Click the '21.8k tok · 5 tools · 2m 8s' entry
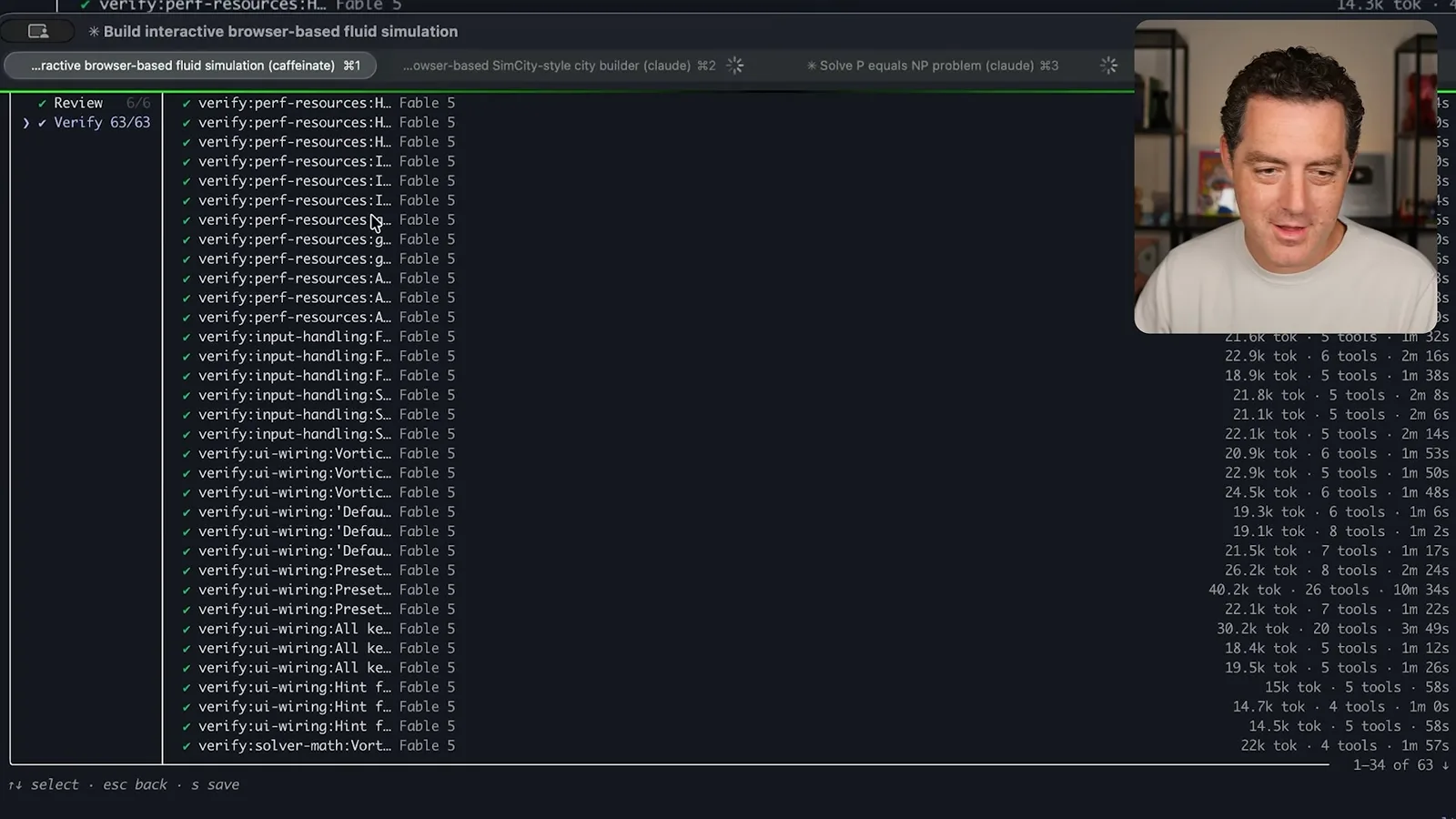 1340,395
